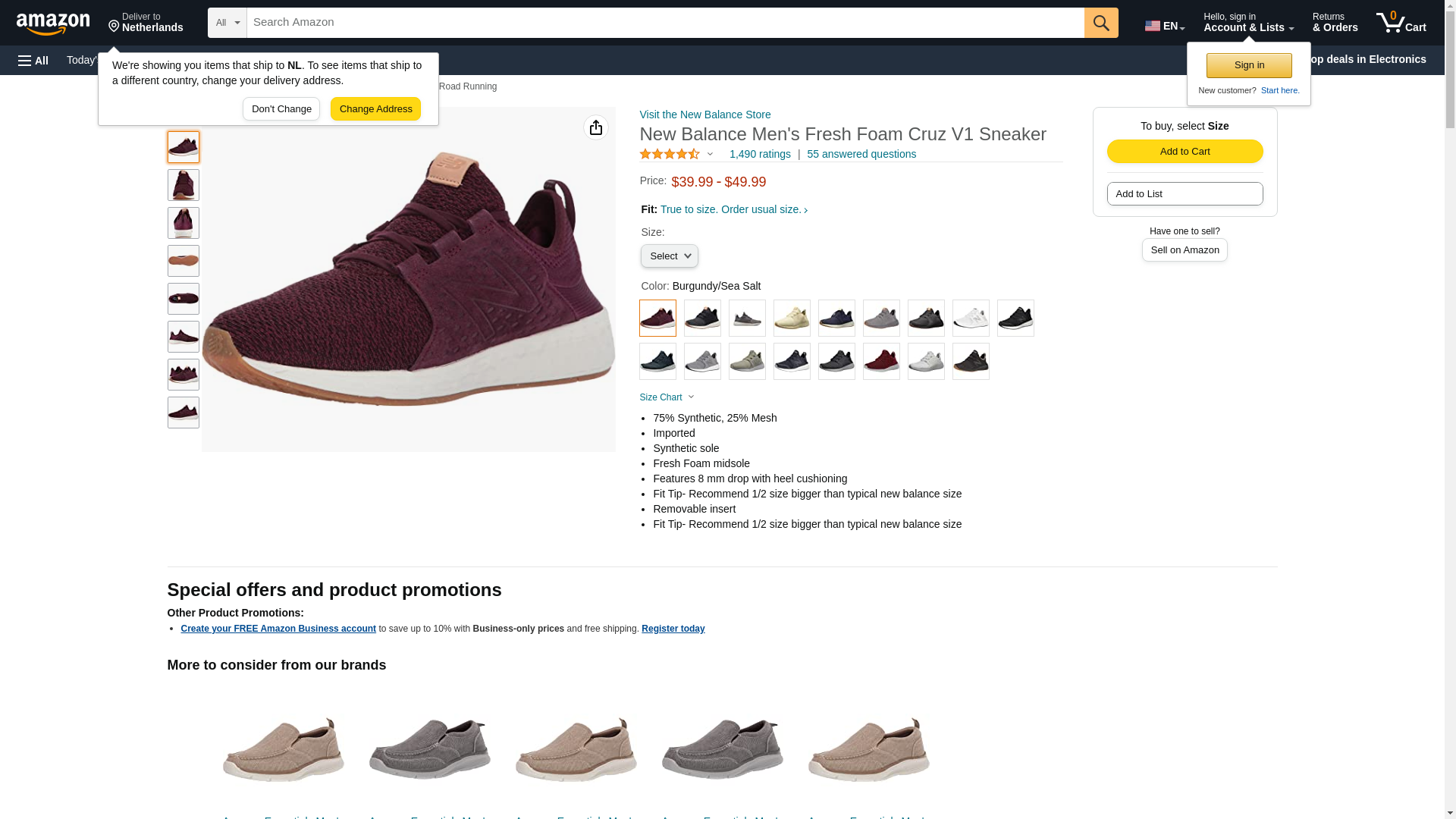Image resolution: width=1456 pixels, height=819 pixels.
Task: Select the second product thumbnail image
Action: coord(184,185)
